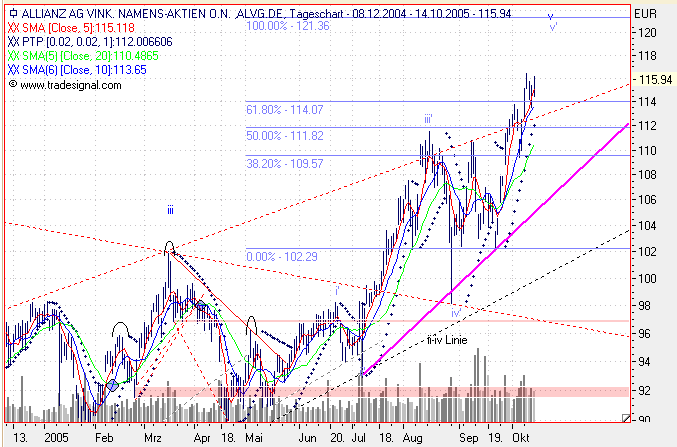Open the www.tradesignal.com link
Image resolution: width=677 pixels, height=447 pixels.
coord(71,85)
